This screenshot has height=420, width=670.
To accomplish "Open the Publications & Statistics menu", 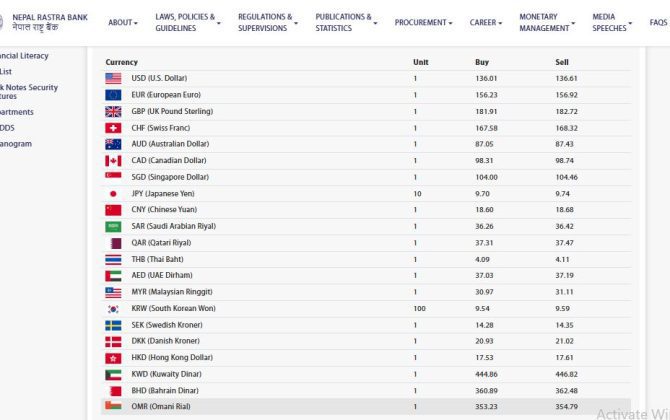I will [x=345, y=22].
